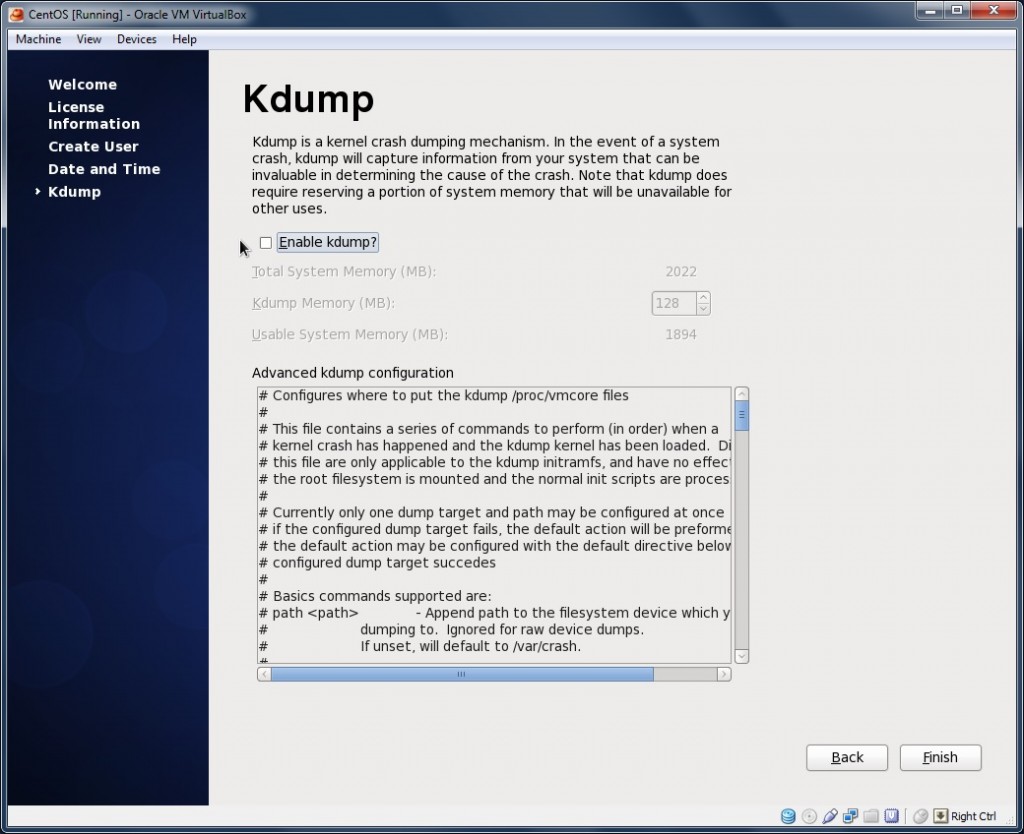Click the keyboard capture arrow icon

tap(940, 816)
